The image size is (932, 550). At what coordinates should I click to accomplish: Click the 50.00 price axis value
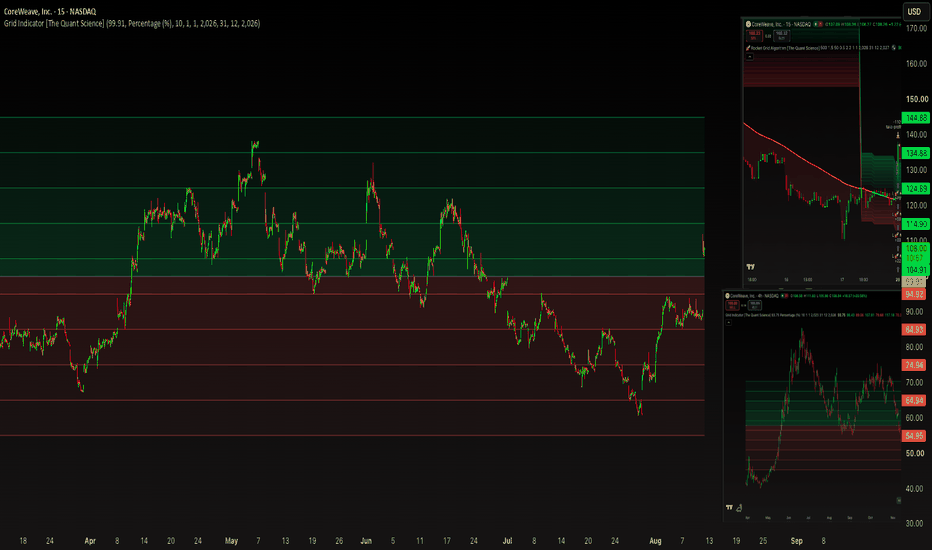[x=914, y=453]
